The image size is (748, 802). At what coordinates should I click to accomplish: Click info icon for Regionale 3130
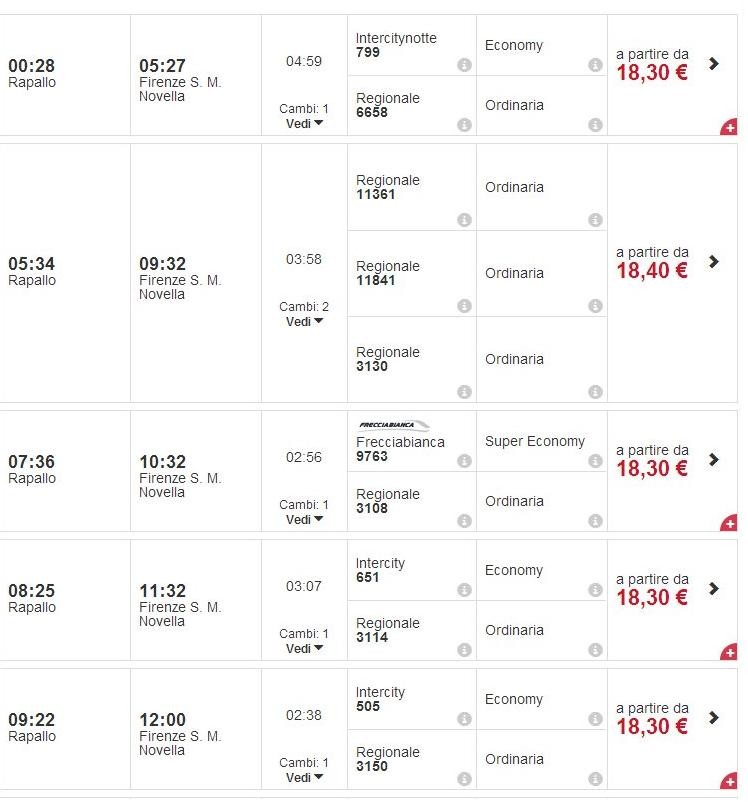(464, 392)
